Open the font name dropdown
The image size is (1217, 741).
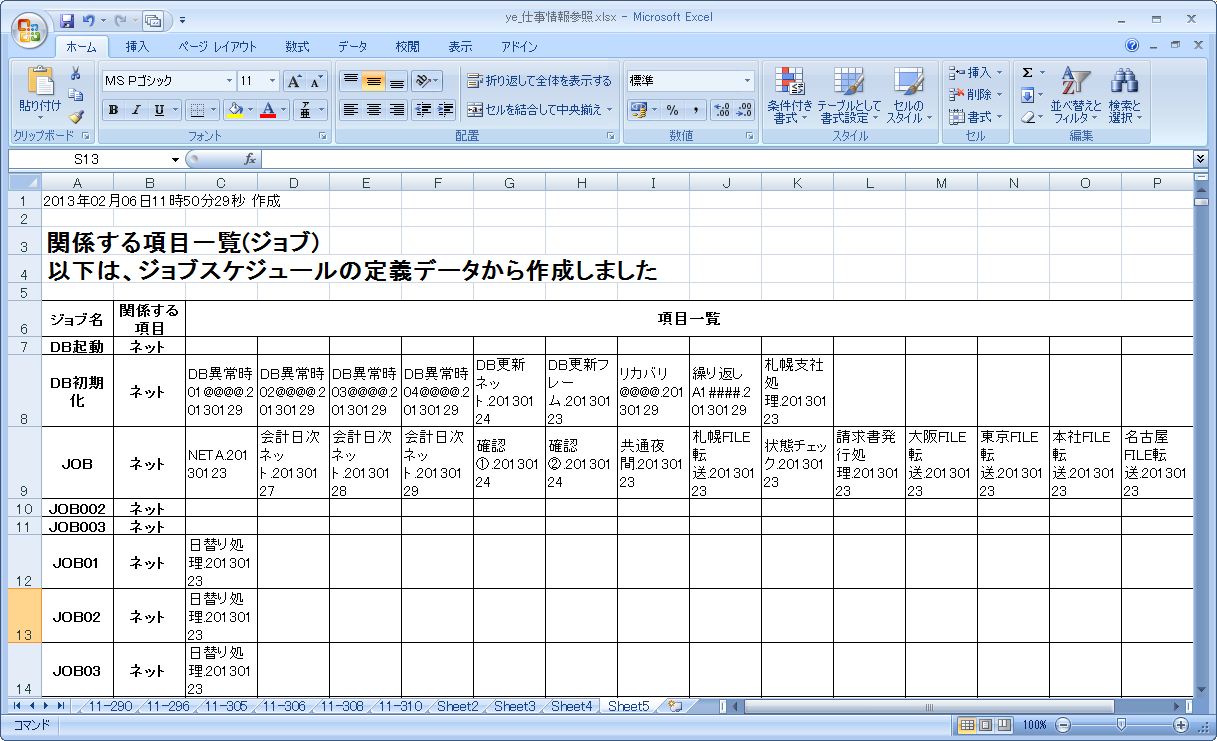pos(229,81)
